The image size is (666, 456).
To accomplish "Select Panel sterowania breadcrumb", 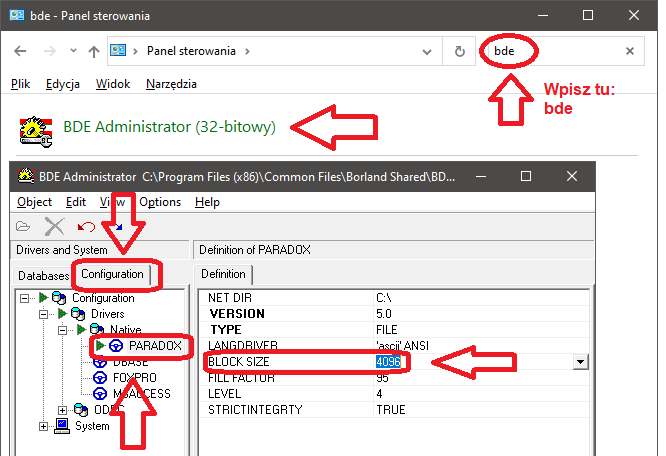I will click(191, 51).
